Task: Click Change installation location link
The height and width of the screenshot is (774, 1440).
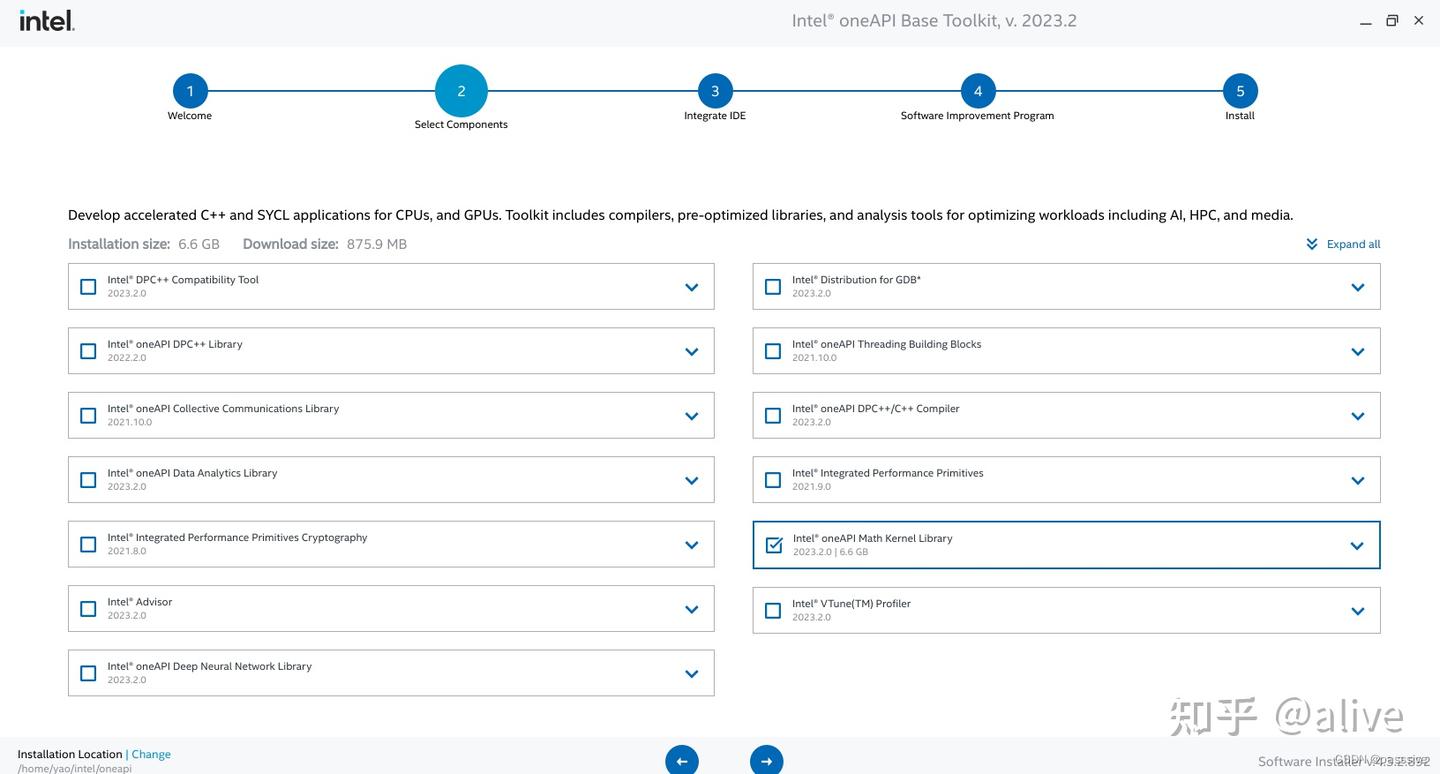Action: click(151, 754)
